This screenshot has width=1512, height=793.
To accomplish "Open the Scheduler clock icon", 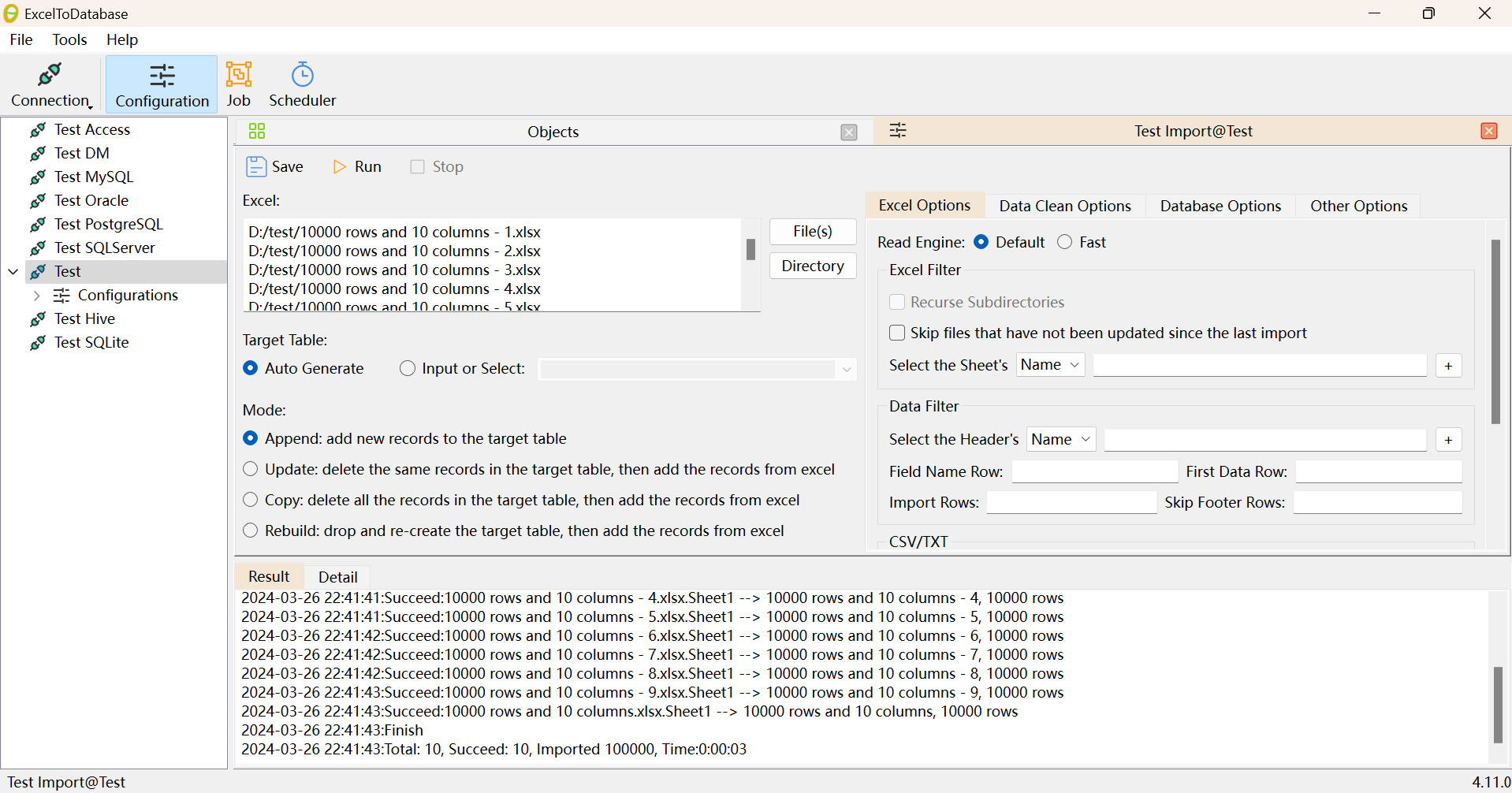I will point(302,75).
